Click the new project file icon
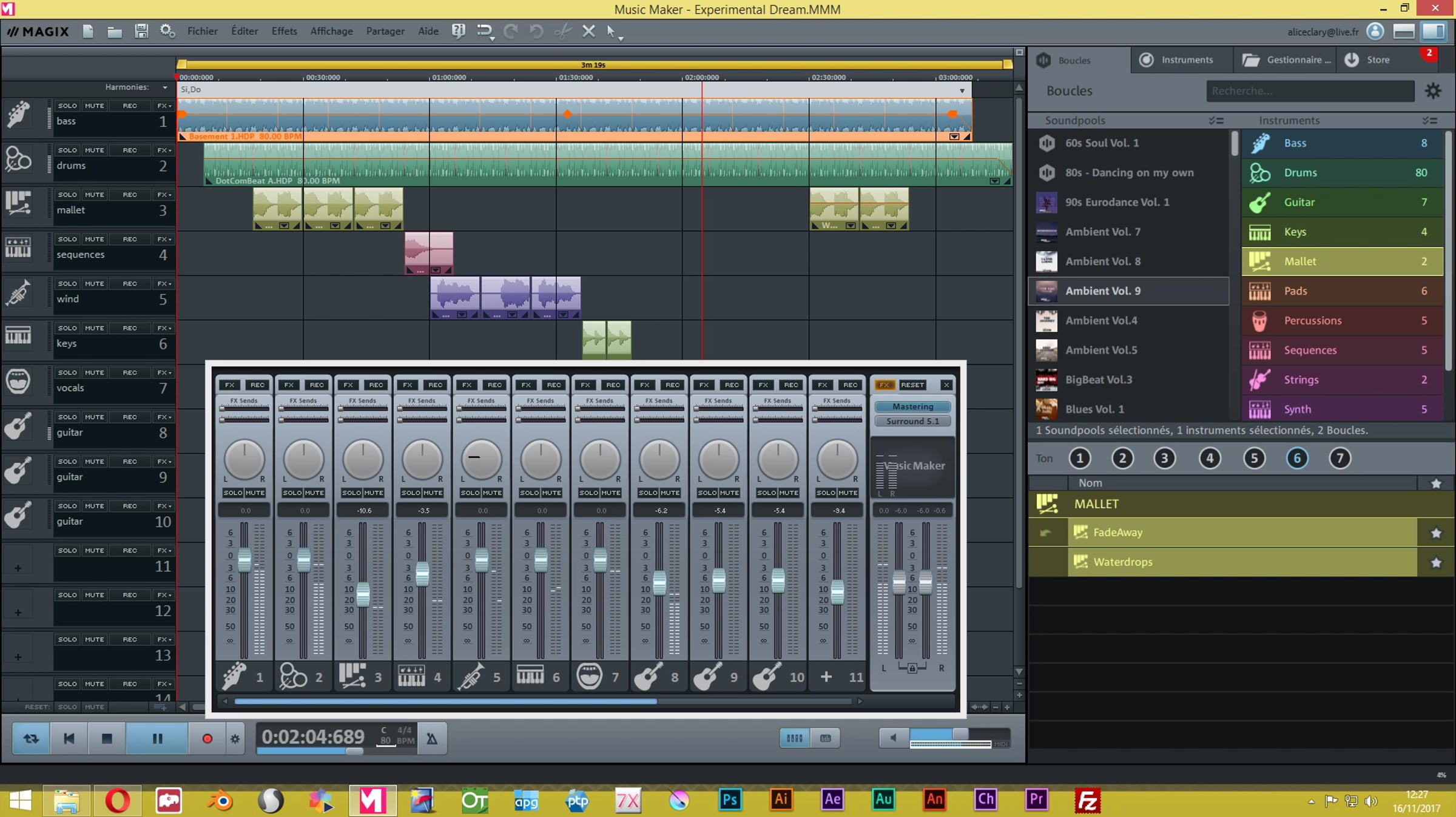This screenshot has height=817, width=1456. [x=88, y=31]
